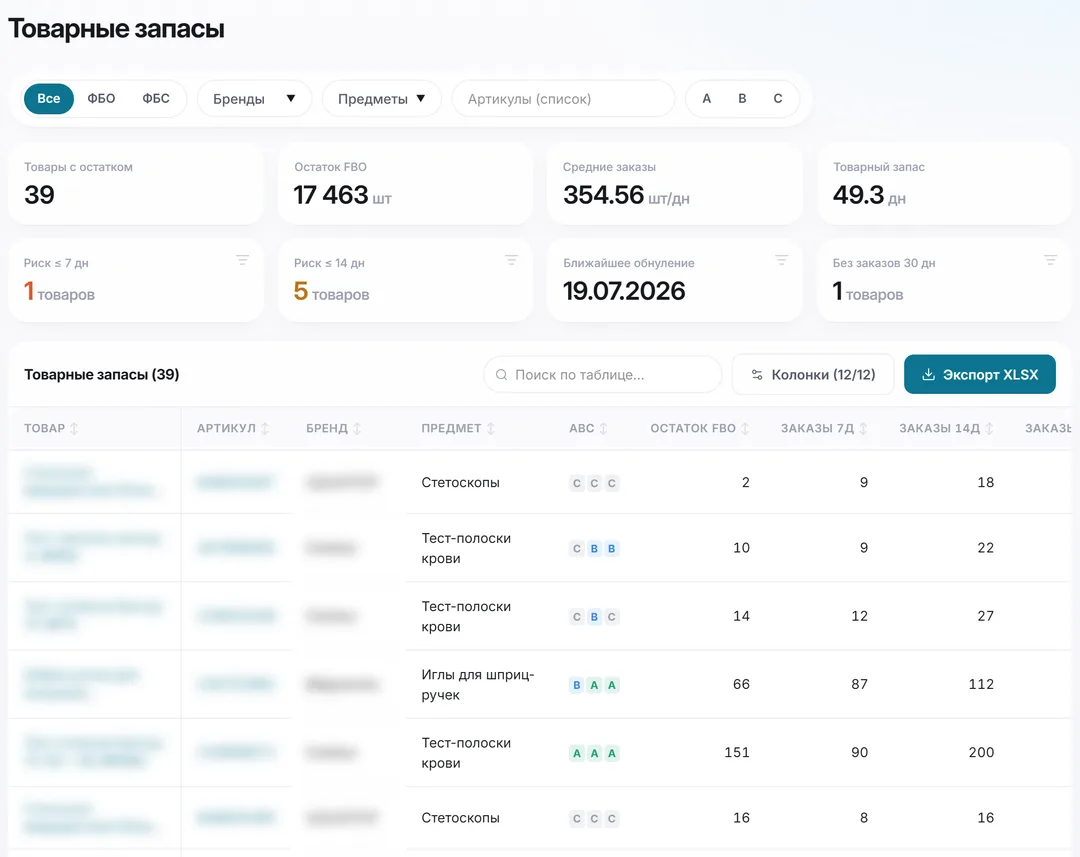Click filter icon on Риск ≤ 7 дн card
Screen dimensions: 1080x857
pos(242,260)
